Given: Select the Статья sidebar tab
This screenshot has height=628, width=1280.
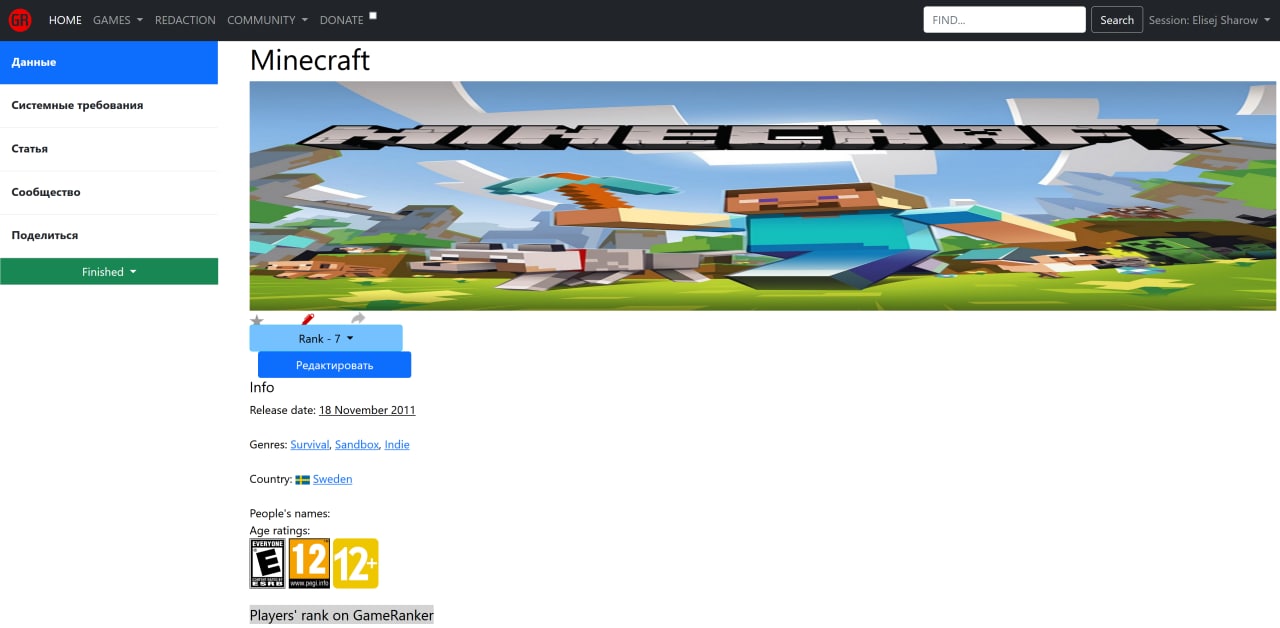Looking at the screenshot, I should [x=109, y=149].
